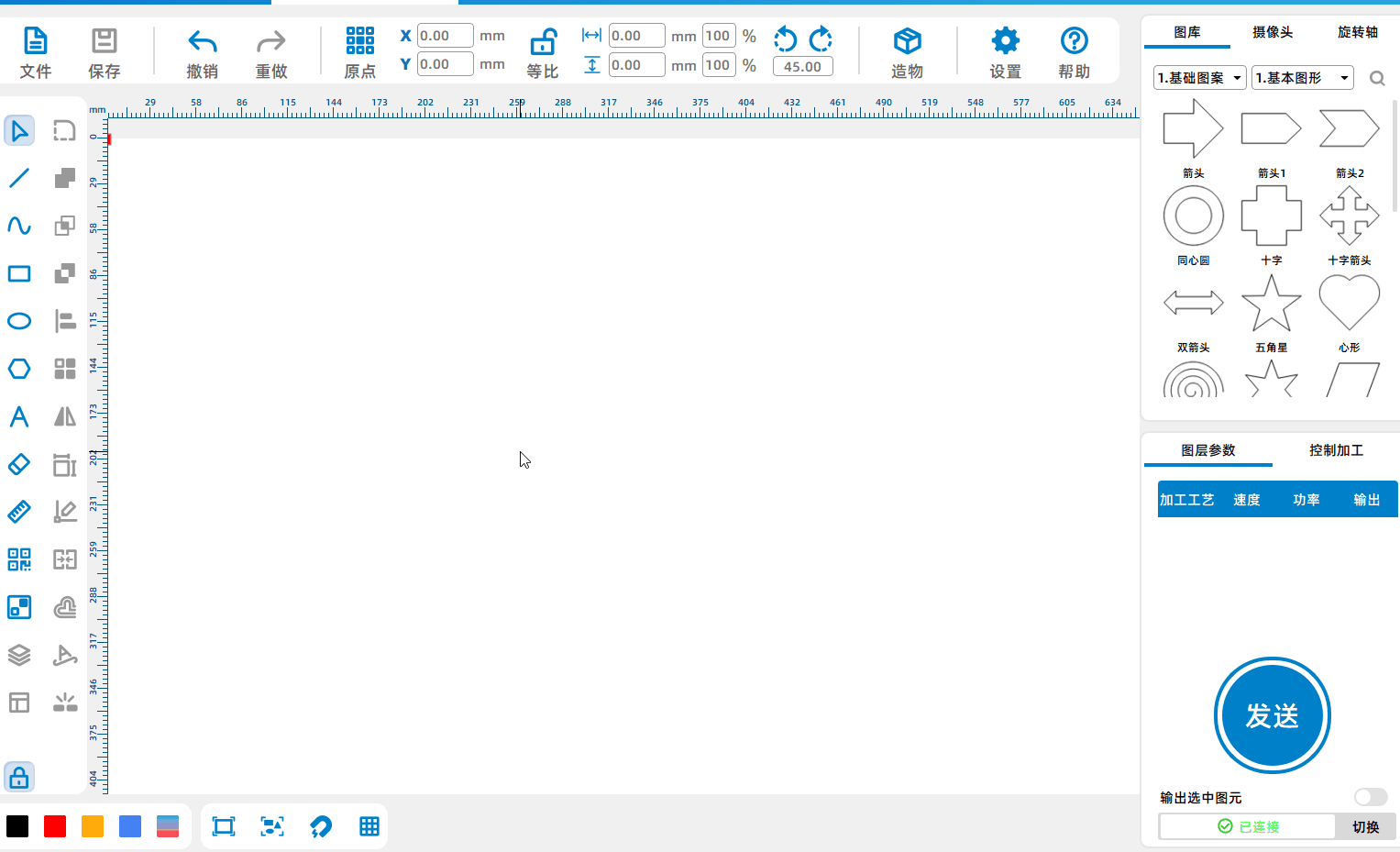Toggle 输出选中图元 switch
Viewport: 1400px width, 852px height.
click(x=1371, y=797)
